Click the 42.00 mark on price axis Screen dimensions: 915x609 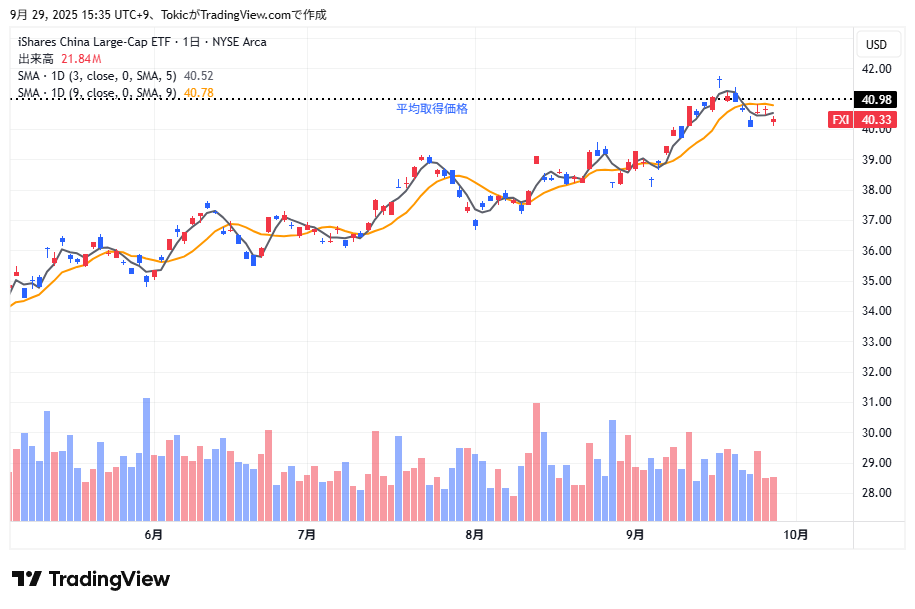coord(877,69)
